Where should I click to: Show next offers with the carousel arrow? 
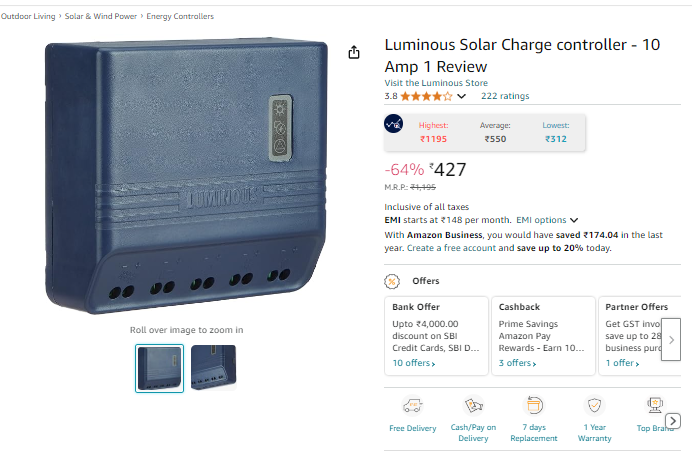coord(671,340)
